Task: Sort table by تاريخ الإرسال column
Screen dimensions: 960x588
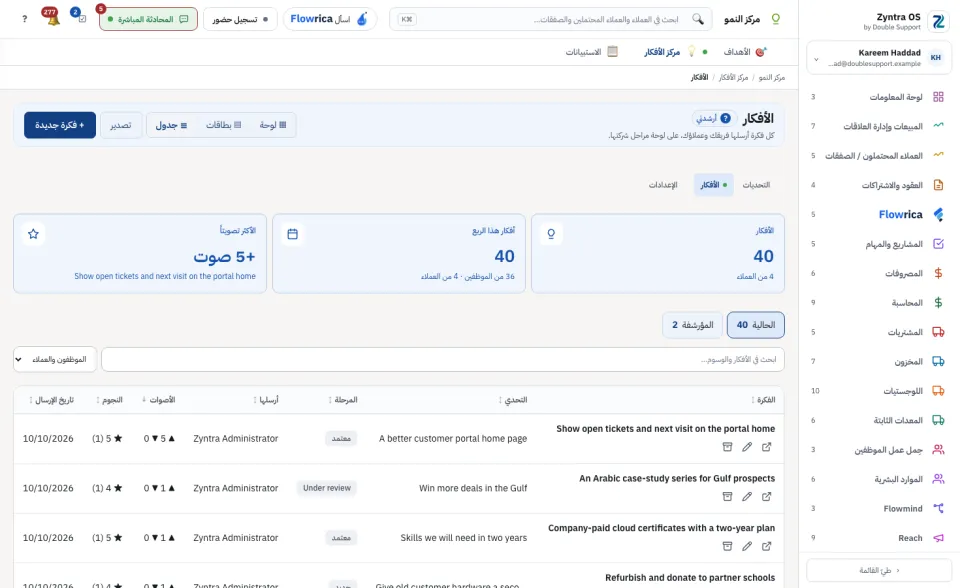Action: tap(51, 400)
